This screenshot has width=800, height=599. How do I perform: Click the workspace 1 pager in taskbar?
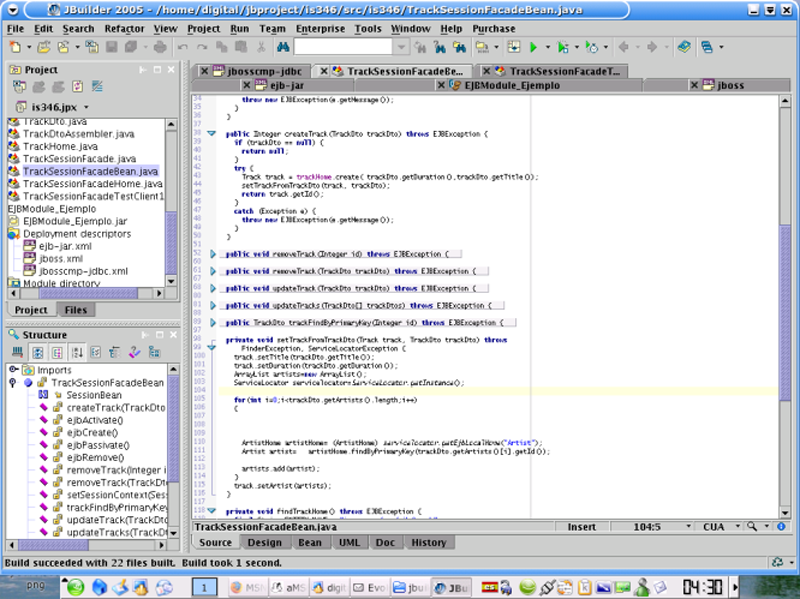(x=204, y=586)
